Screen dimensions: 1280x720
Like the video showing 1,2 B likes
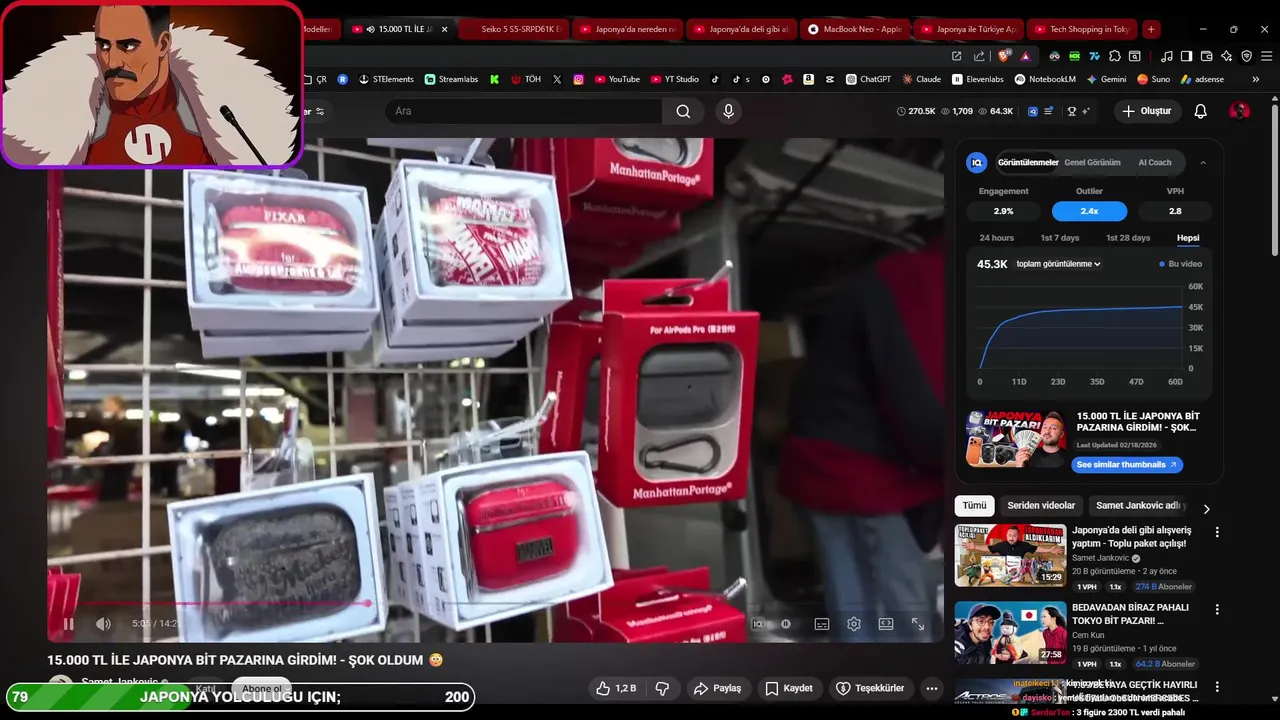(616, 688)
